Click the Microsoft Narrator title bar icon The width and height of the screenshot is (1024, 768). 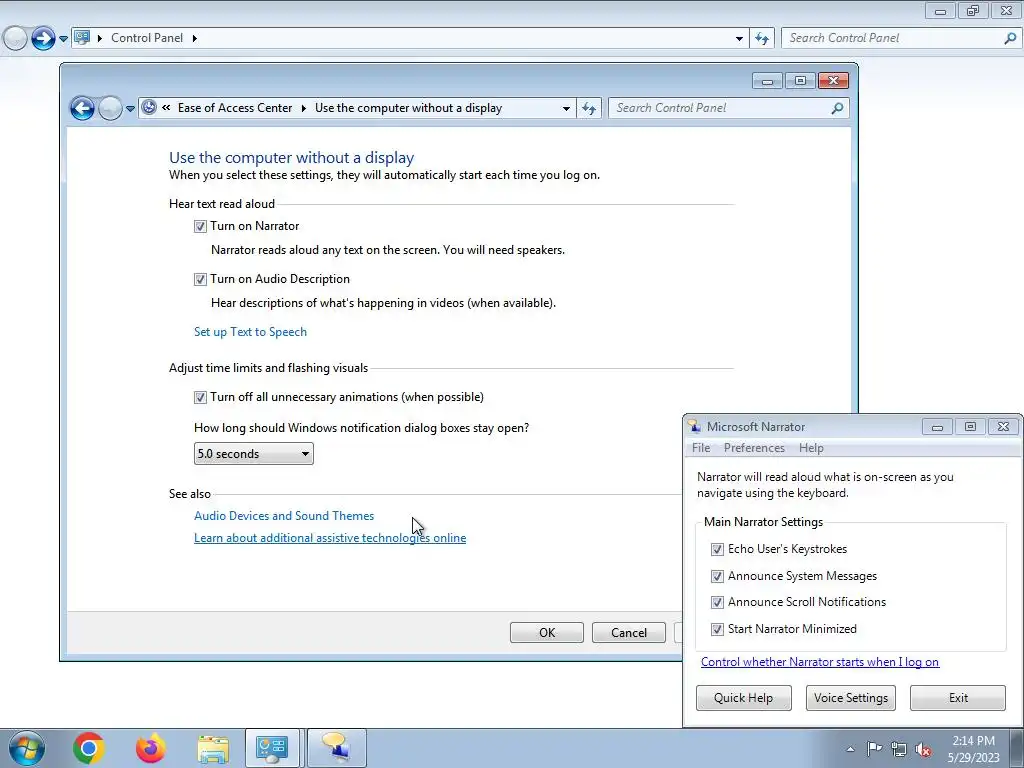(x=694, y=426)
